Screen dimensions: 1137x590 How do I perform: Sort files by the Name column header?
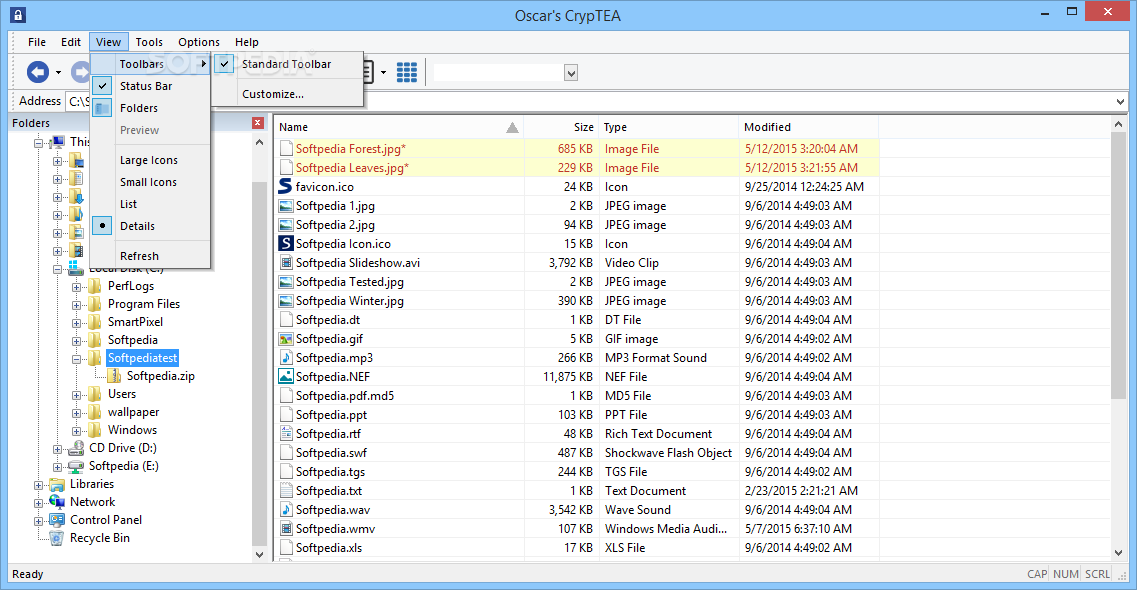point(399,127)
